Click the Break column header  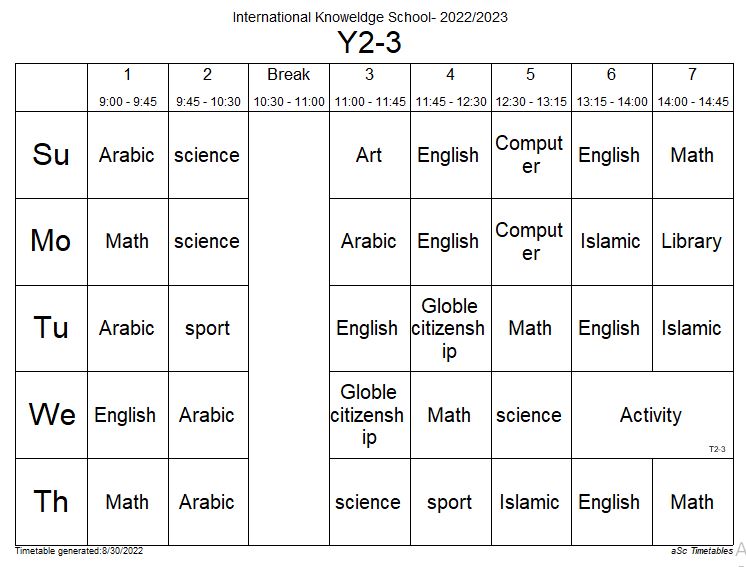pyautogui.click(x=289, y=88)
